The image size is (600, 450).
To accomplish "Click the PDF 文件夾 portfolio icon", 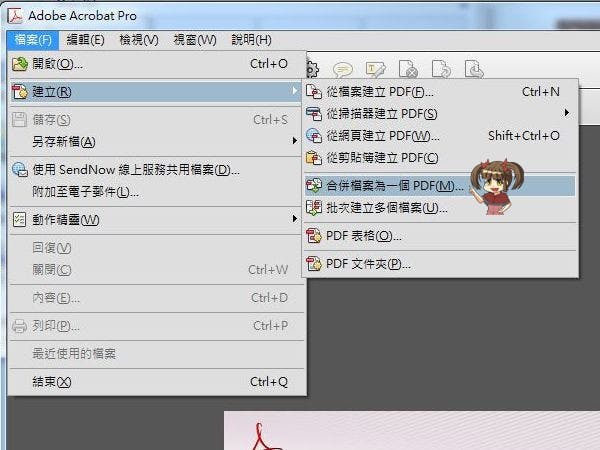I will pos(314,264).
